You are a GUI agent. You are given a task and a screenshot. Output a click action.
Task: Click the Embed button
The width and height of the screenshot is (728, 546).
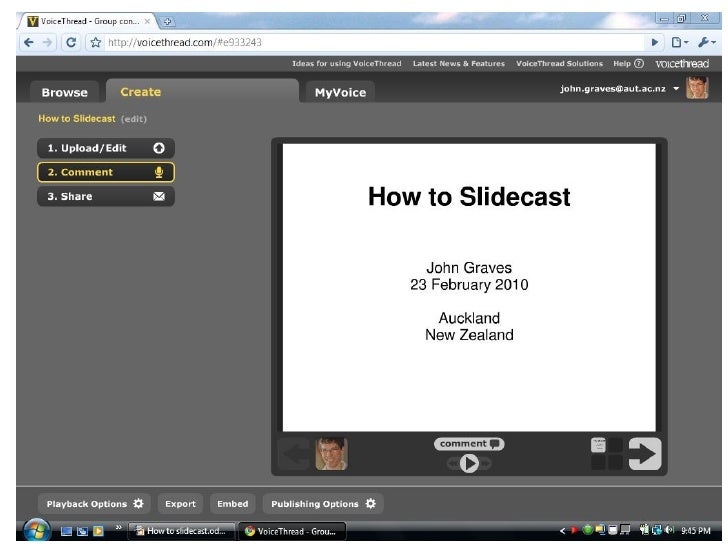click(231, 504)
